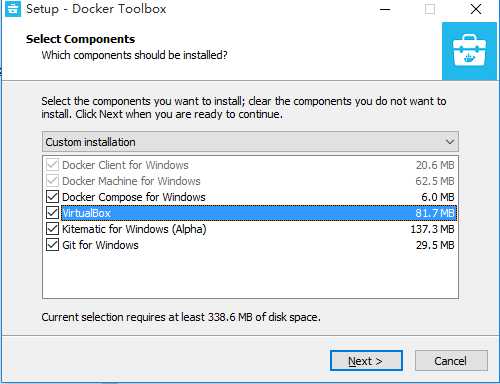Select the Docker Compose for Windows label

(x=134, y=197)
